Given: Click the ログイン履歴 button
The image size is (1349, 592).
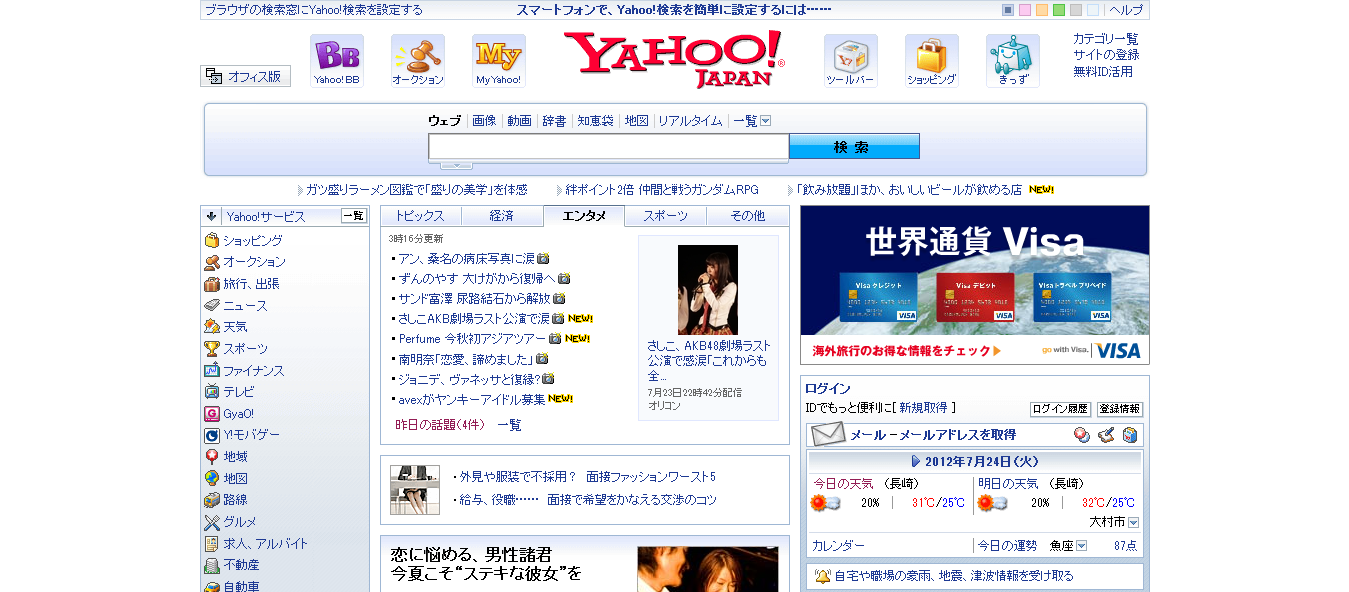Looking at the screenshot, I should pyautogui.click(x=1060, y=409).
